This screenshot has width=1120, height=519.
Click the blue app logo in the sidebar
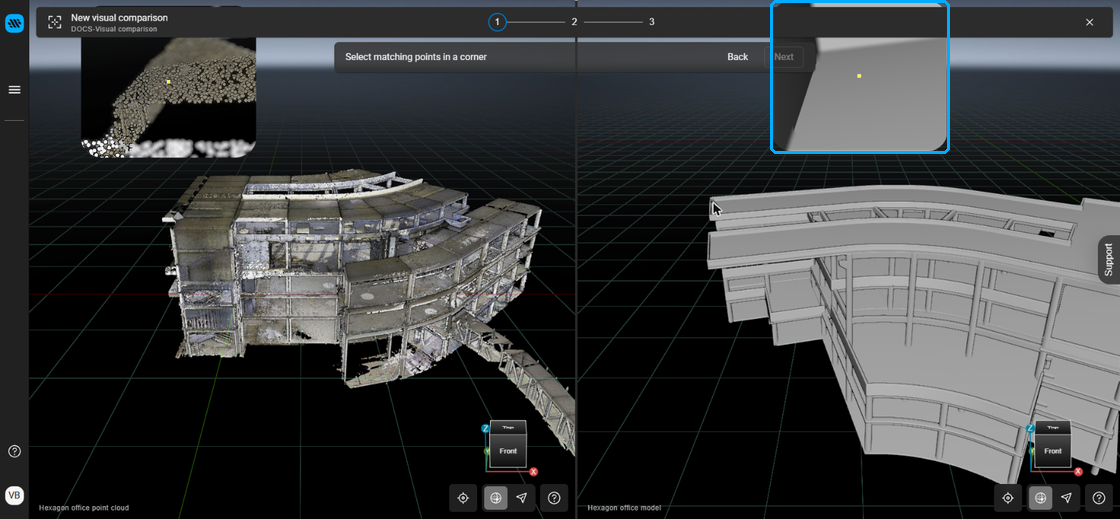(x=14, y=24)
